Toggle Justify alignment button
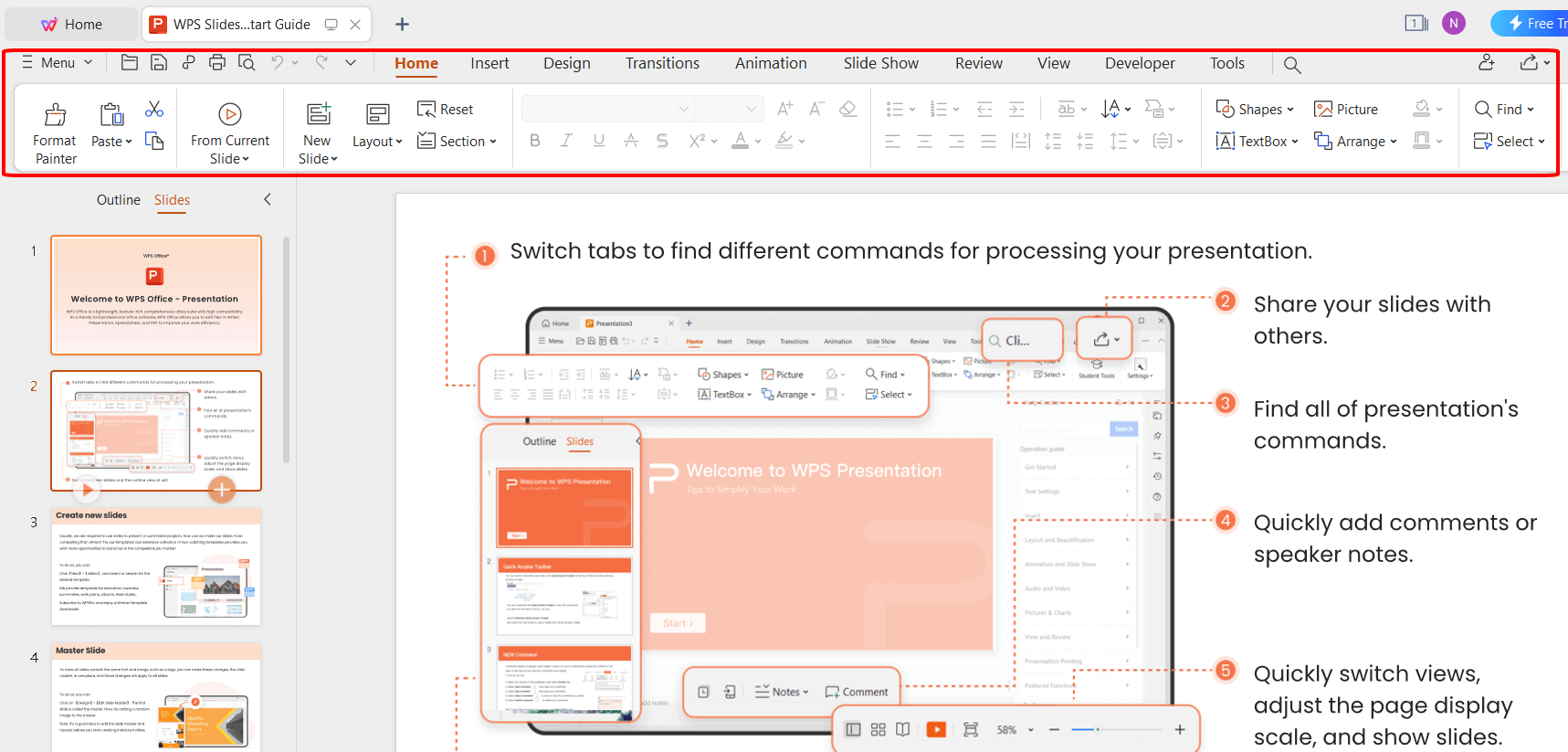Viewport: 1568px width, 752px height. 988,141
